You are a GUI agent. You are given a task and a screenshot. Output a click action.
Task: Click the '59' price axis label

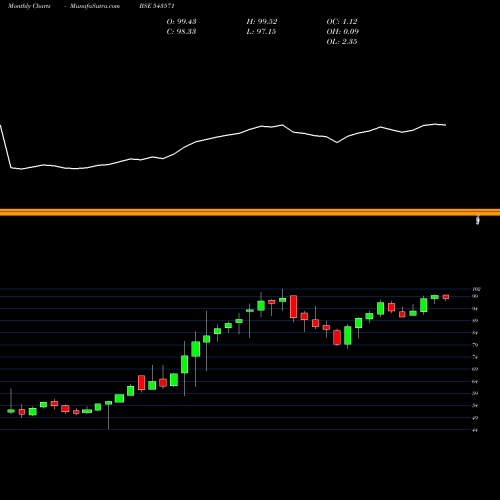coord(475,393)
